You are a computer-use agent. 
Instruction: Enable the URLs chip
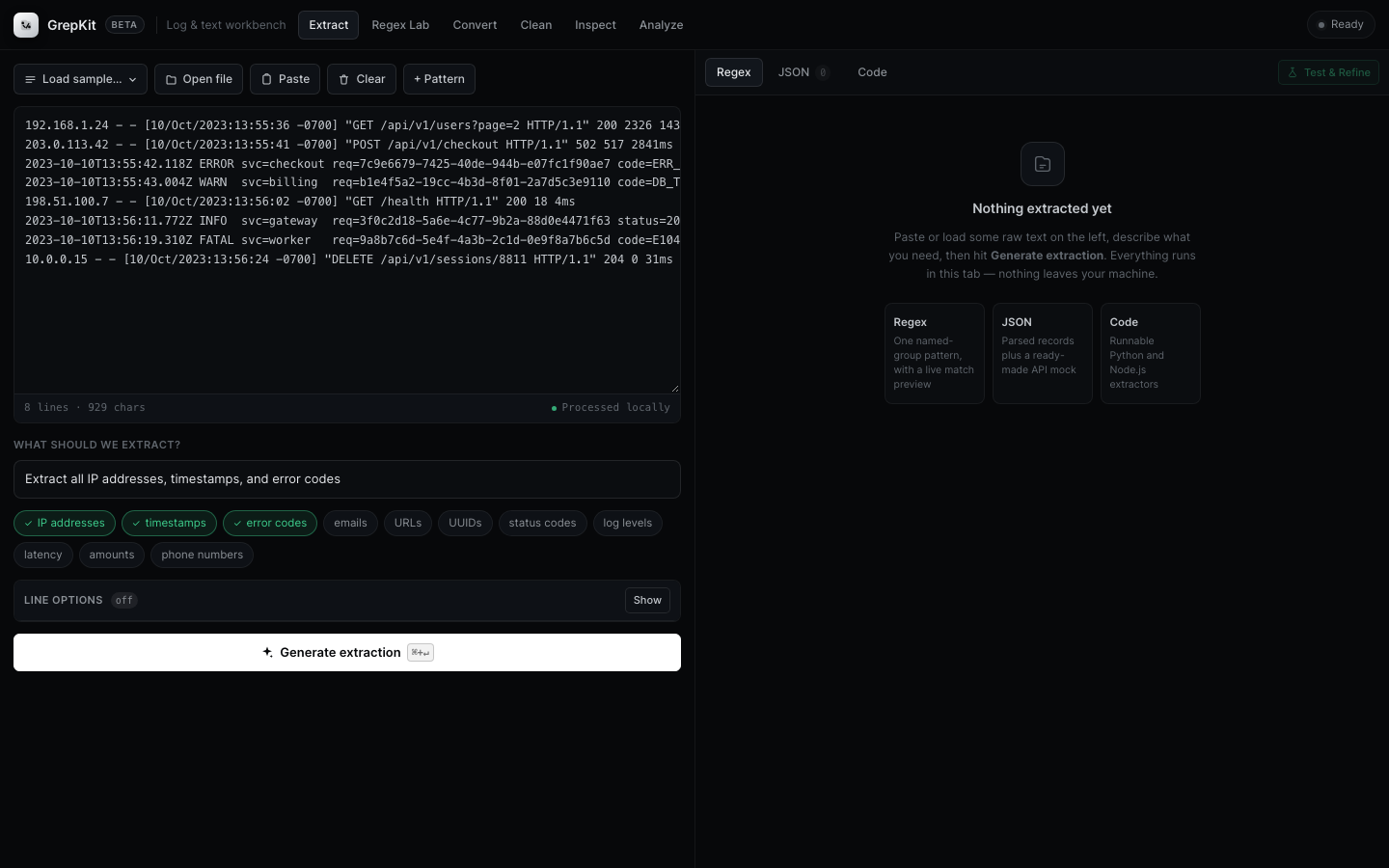pyautogui.click(x=407, y=523)
